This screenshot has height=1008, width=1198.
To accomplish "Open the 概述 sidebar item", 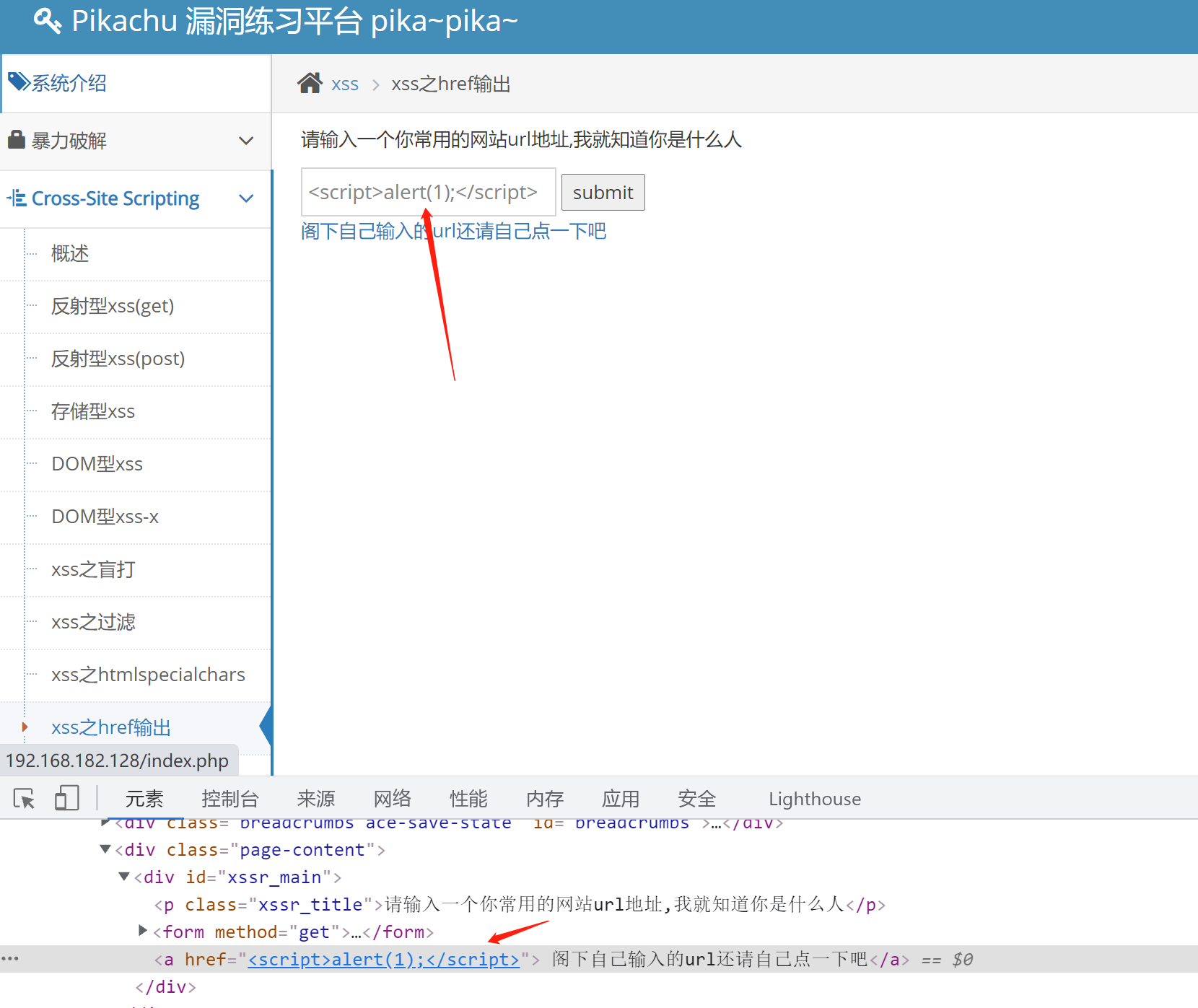I will coord(70,253).
